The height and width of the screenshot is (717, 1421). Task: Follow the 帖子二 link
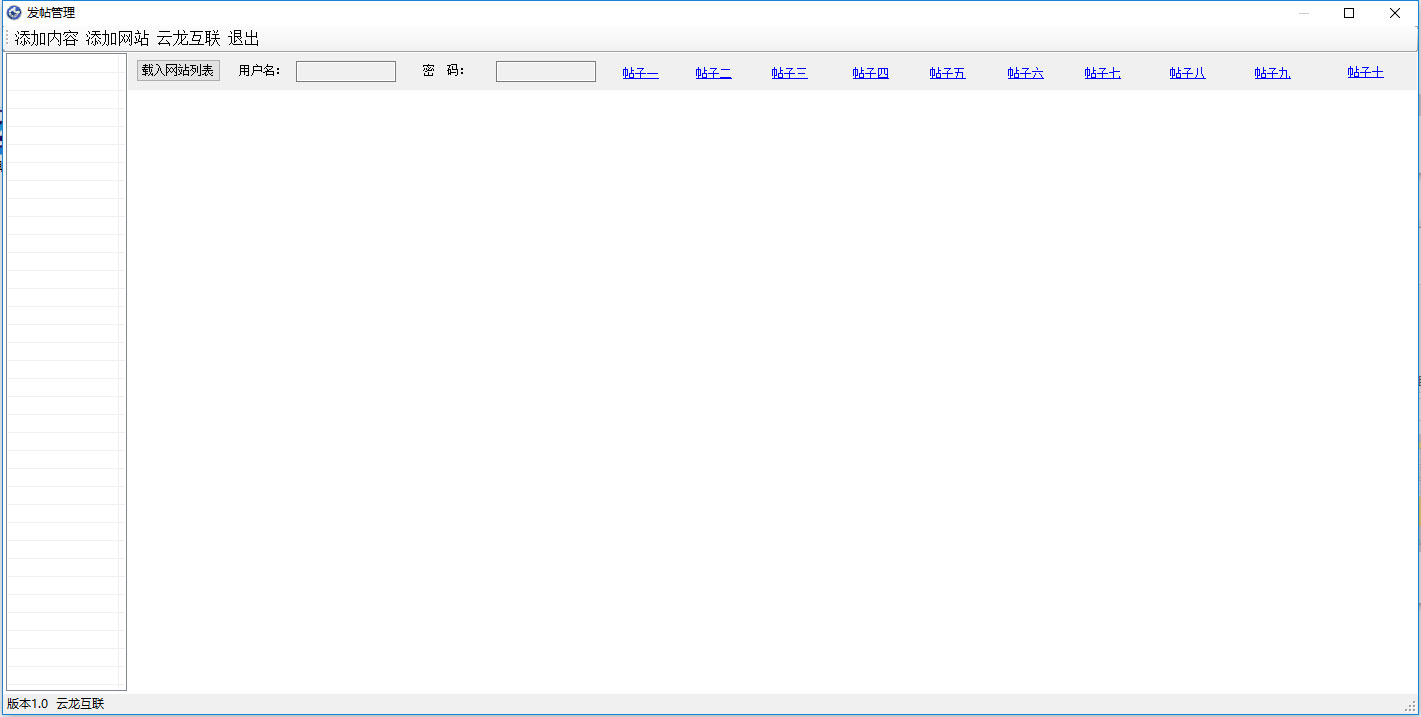click(713, 73)
